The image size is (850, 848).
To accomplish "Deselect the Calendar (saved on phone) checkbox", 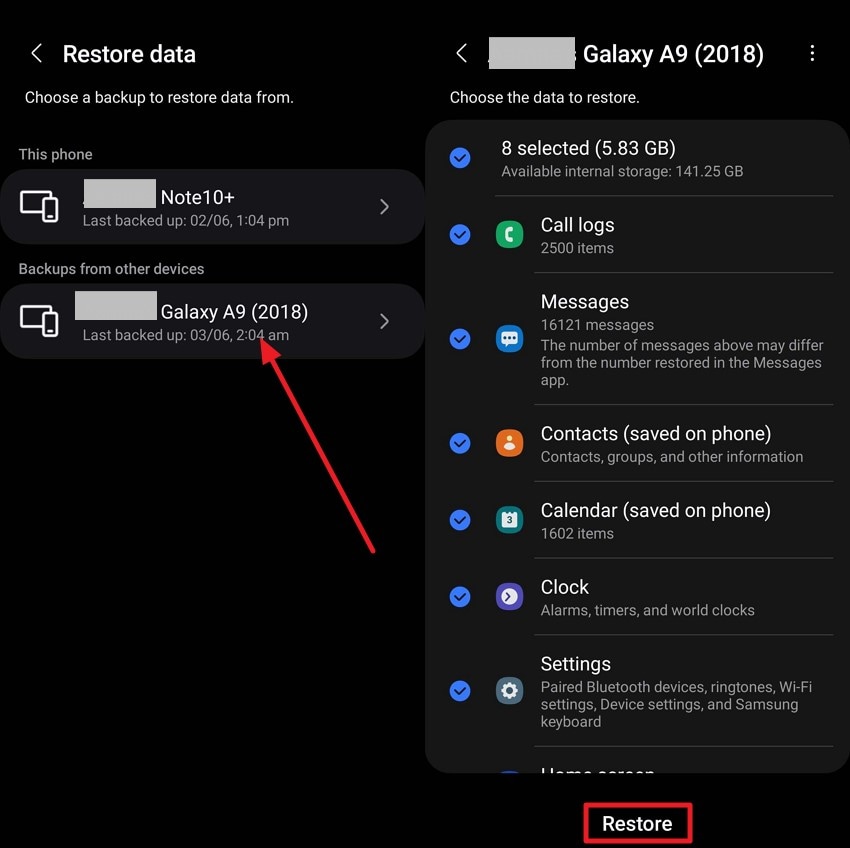I will pos(460,520).
